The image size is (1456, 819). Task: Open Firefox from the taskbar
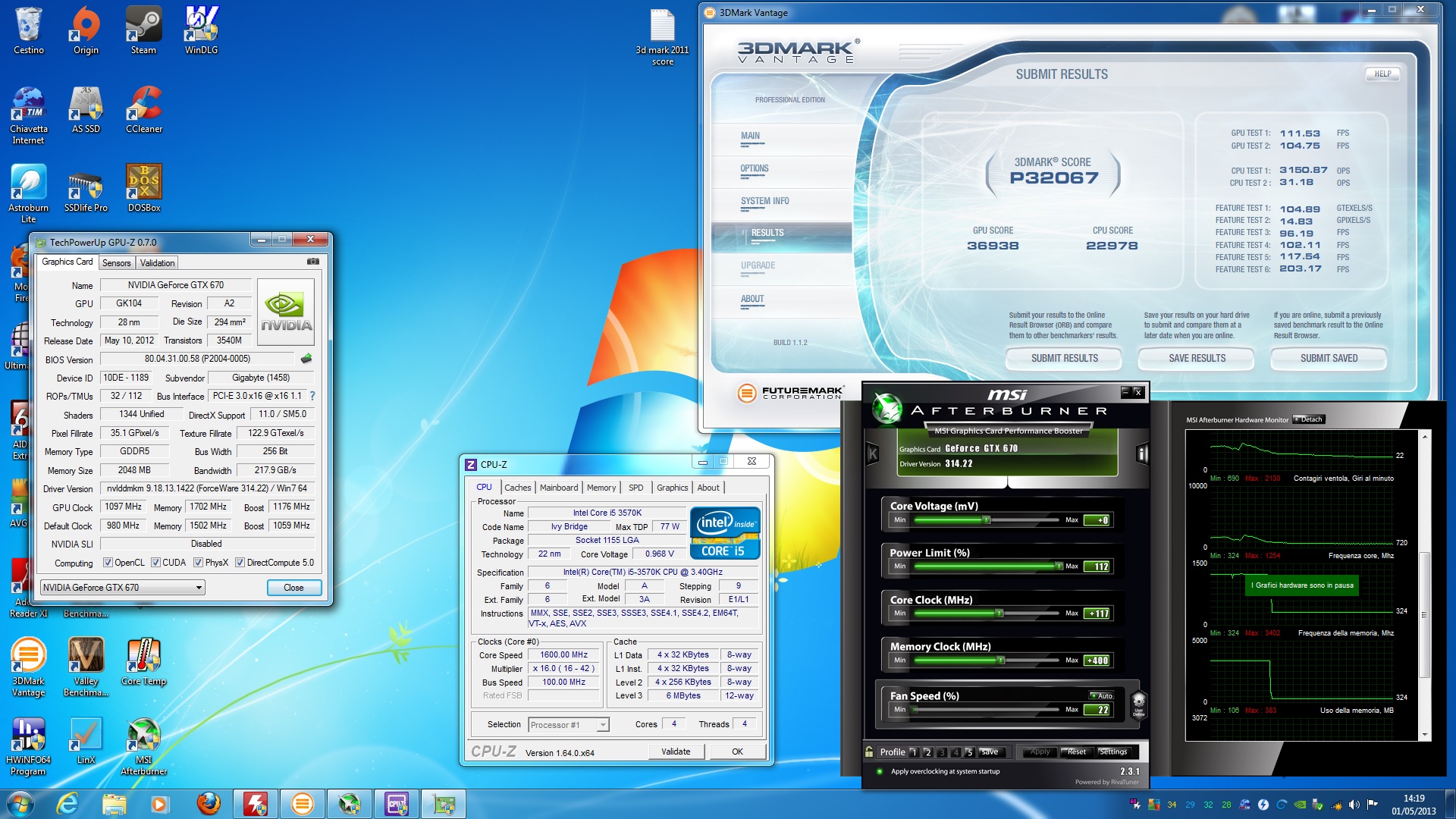(x=208, y=804)
